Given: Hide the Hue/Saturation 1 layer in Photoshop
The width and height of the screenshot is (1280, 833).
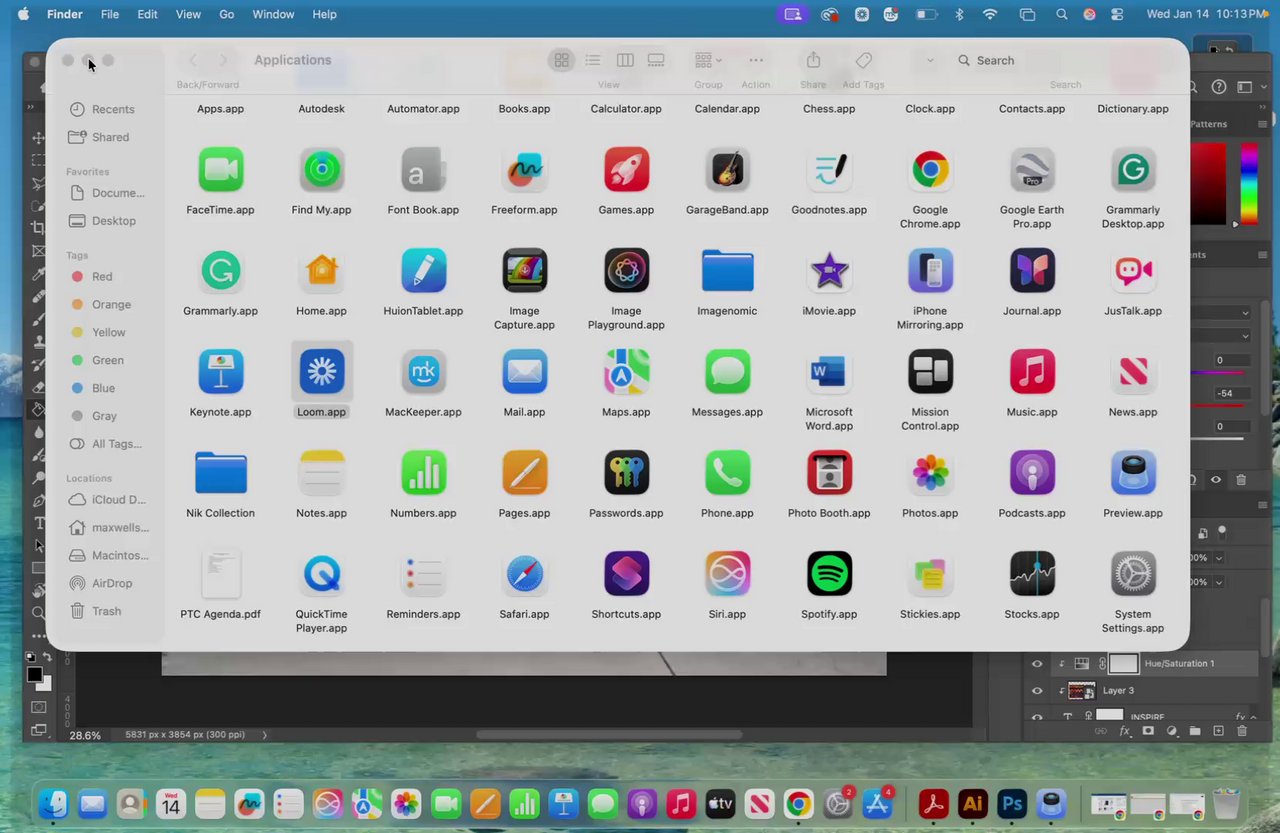Looking at the screenshot, I should point(1037,663).
